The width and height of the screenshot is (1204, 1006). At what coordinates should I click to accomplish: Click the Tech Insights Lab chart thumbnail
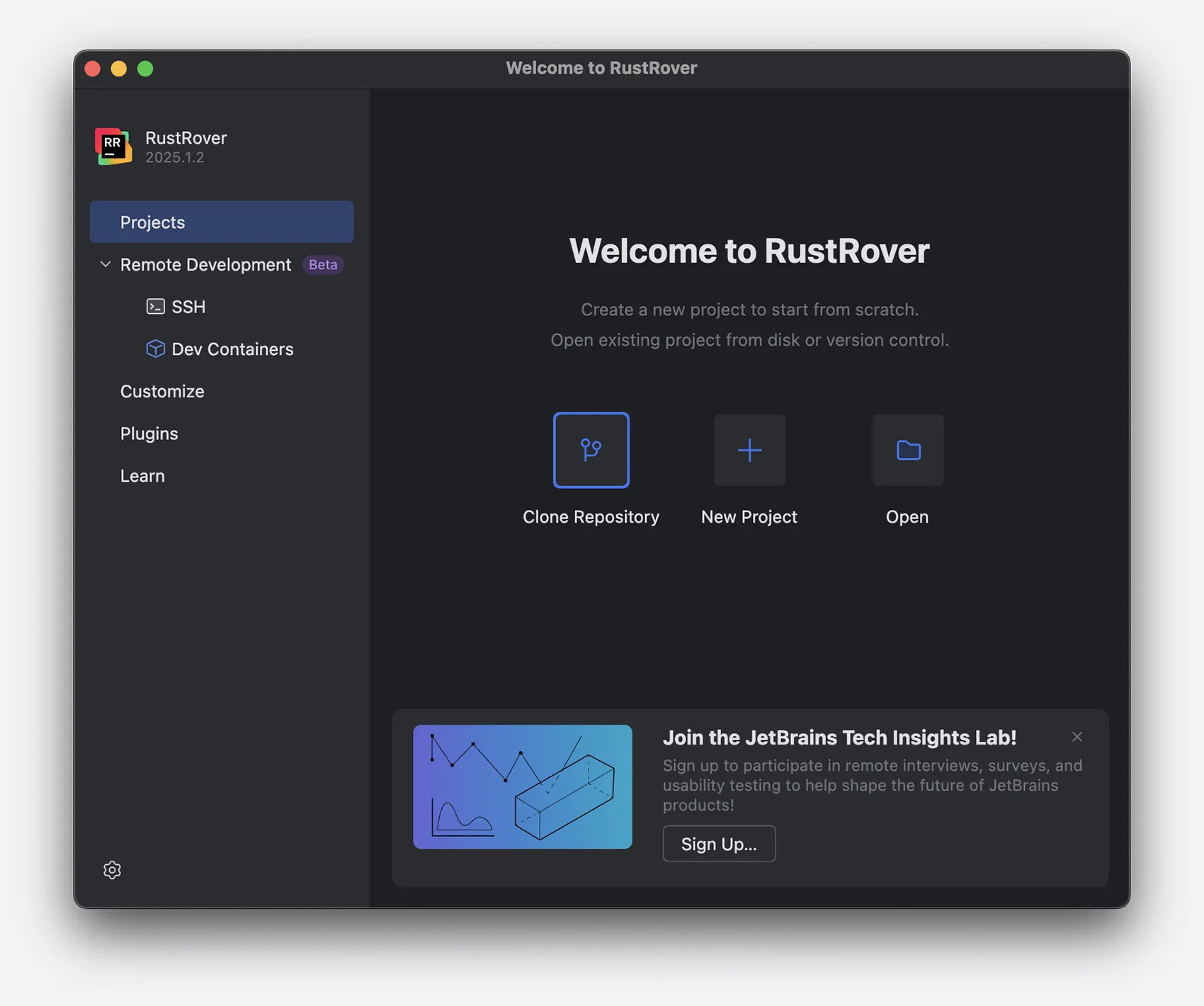(x=523, y=786)
